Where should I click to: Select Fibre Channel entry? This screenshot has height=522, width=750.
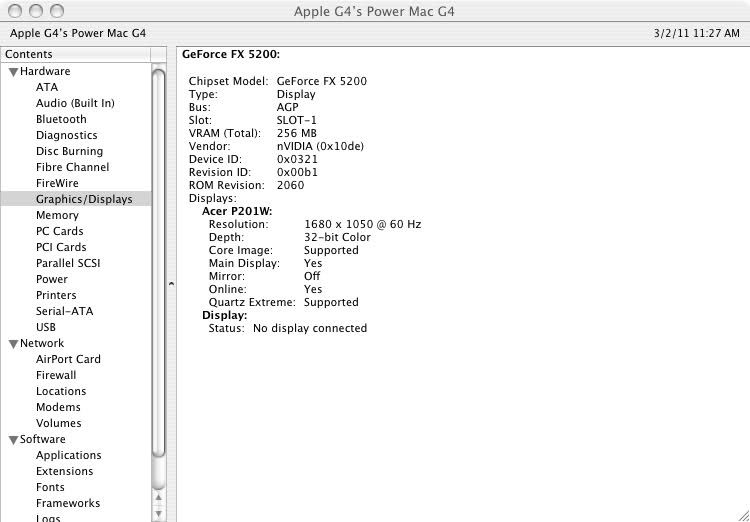click(x=72, y=167)
